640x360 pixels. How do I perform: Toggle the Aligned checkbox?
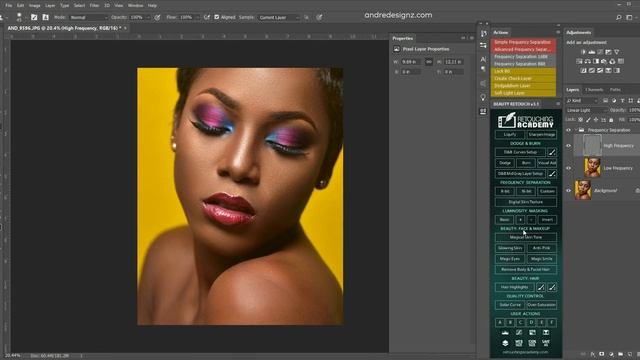(x=217, y=17)
